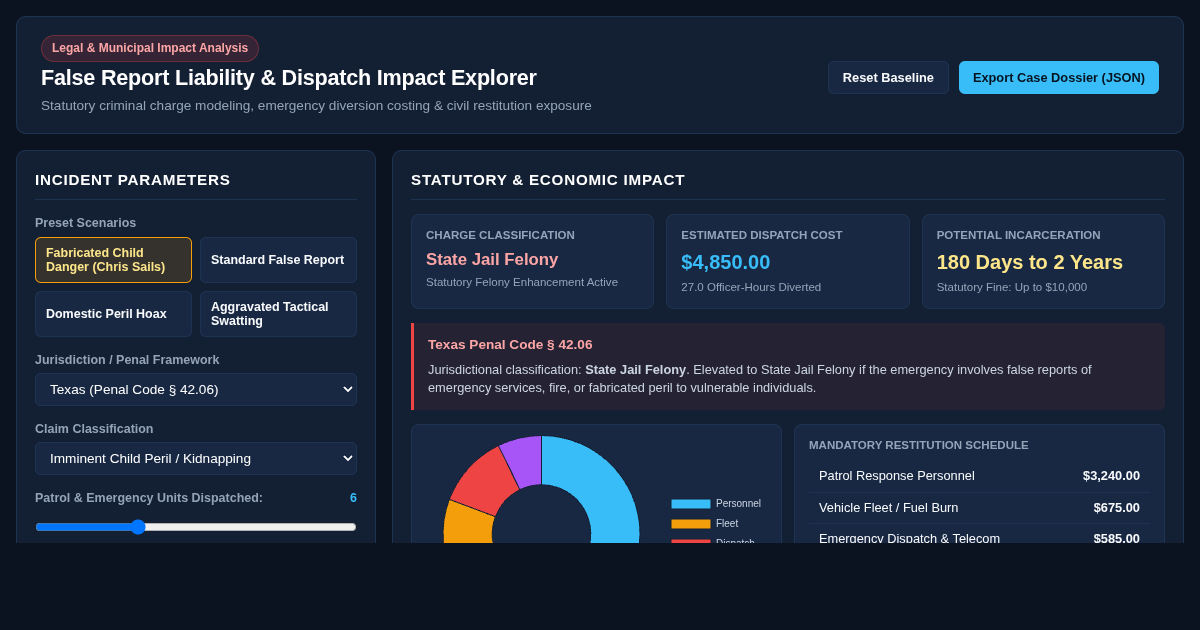Select the Domestic Peril Hoax preset
Image resolution: width=1200 pixels, height=630 pixels.
(x=113, y=314)
